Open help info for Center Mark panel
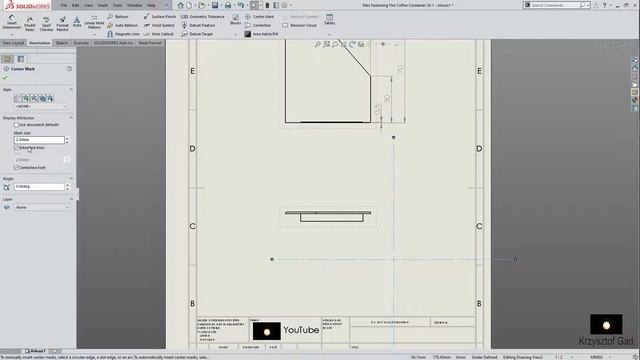Viewport: 640px width, 360px height. point(69,69)
